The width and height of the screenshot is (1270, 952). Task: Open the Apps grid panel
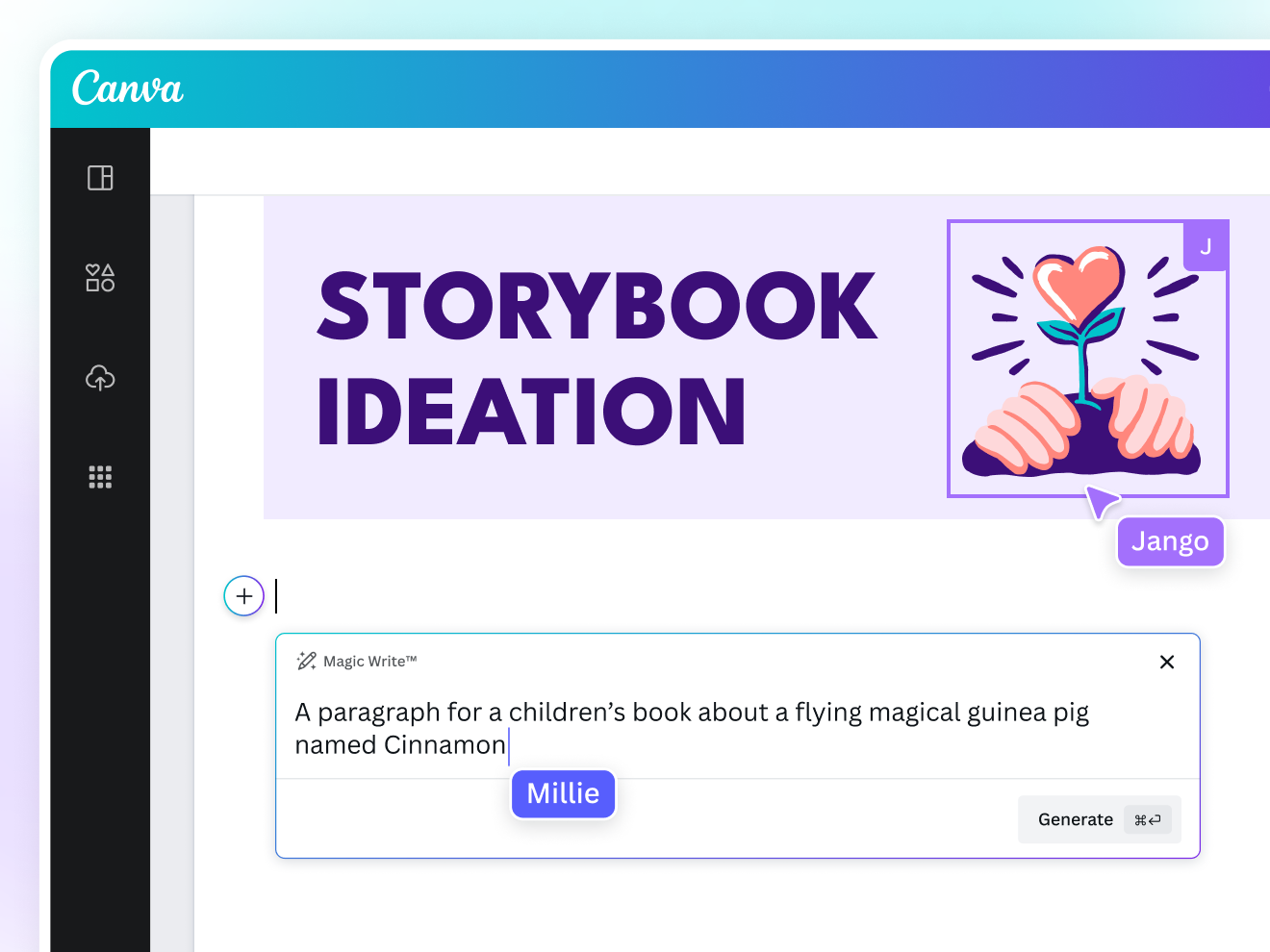click(100, 477)
